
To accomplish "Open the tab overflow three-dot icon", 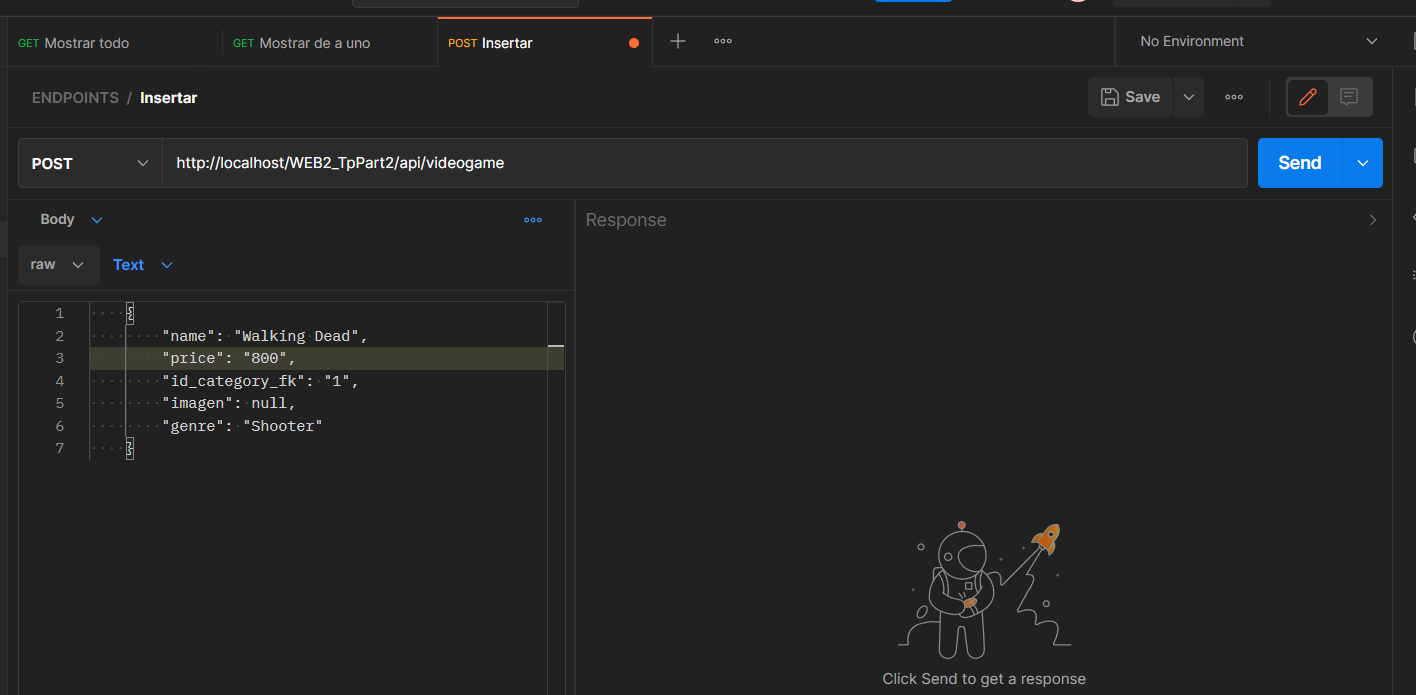I will pos(722,41).
